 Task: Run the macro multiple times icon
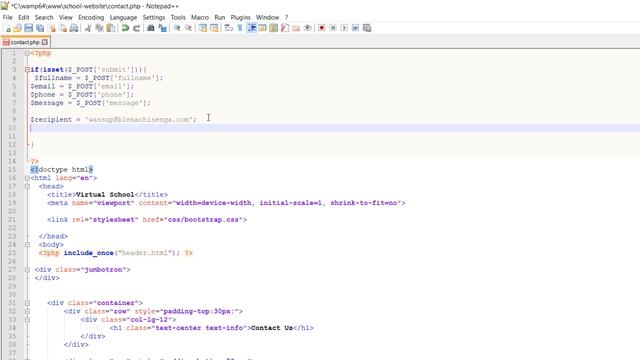pos(356,28)
